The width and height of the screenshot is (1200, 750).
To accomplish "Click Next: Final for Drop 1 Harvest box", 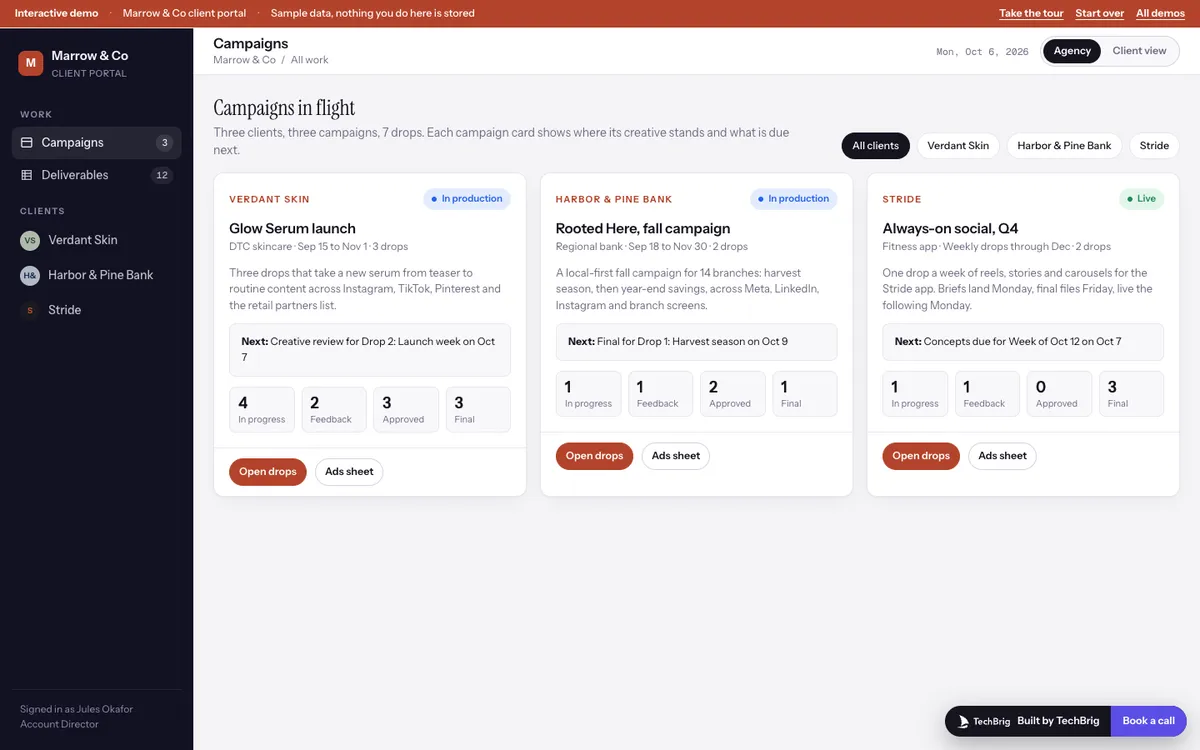I will (697, 342).
